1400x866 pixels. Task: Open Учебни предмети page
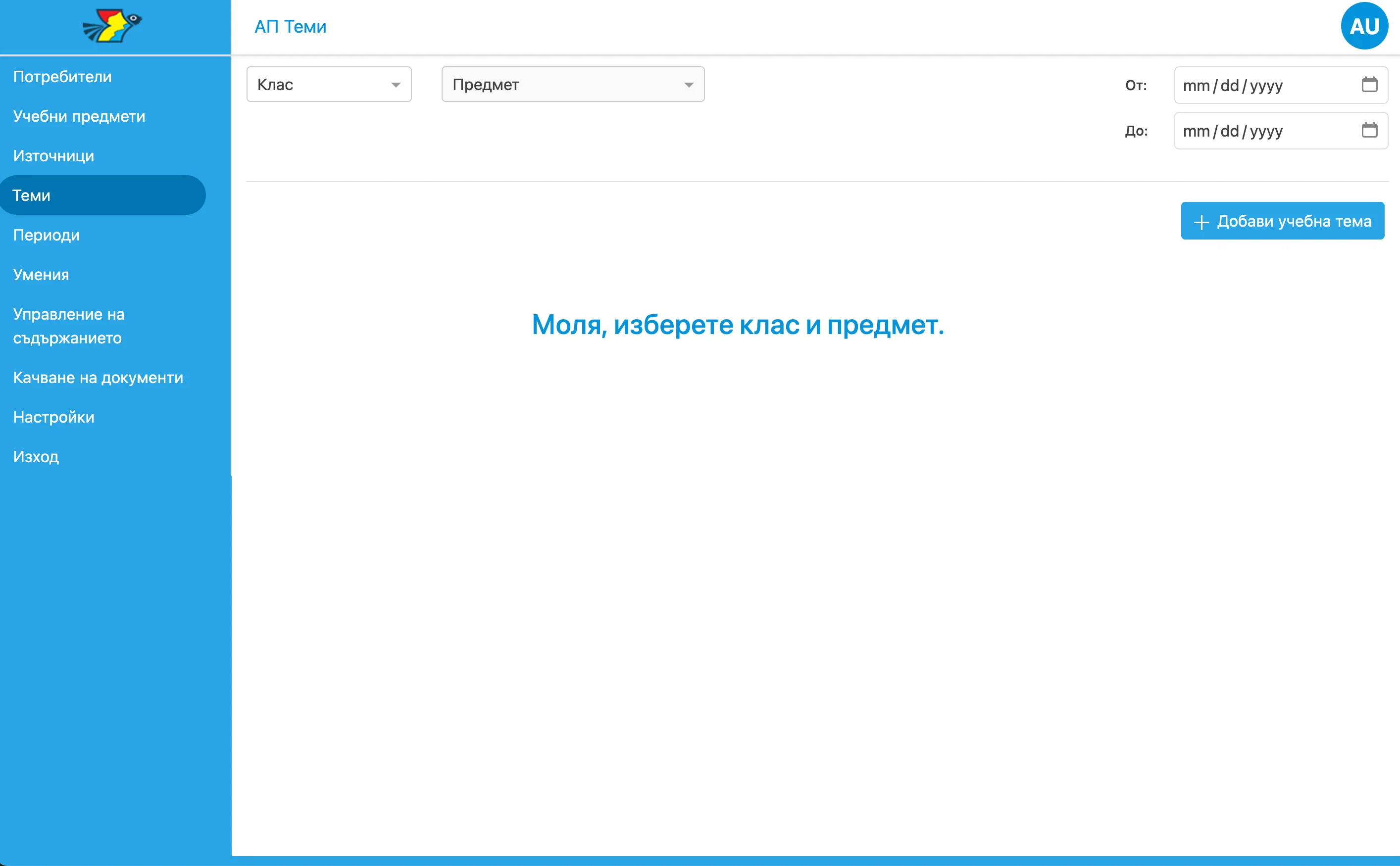pos(79,116)
